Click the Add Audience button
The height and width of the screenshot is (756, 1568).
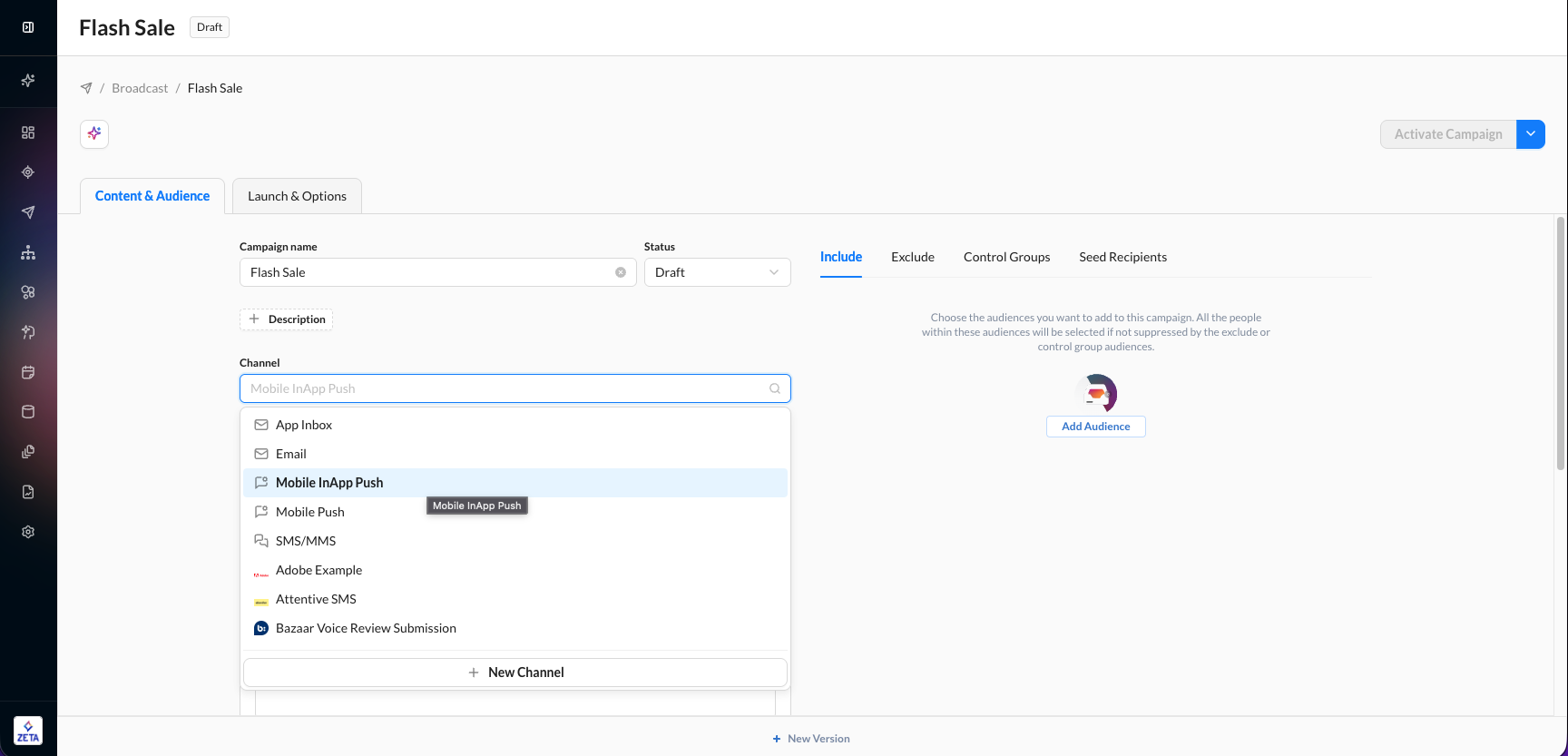pyautogui.click(x=1096, y=427)
